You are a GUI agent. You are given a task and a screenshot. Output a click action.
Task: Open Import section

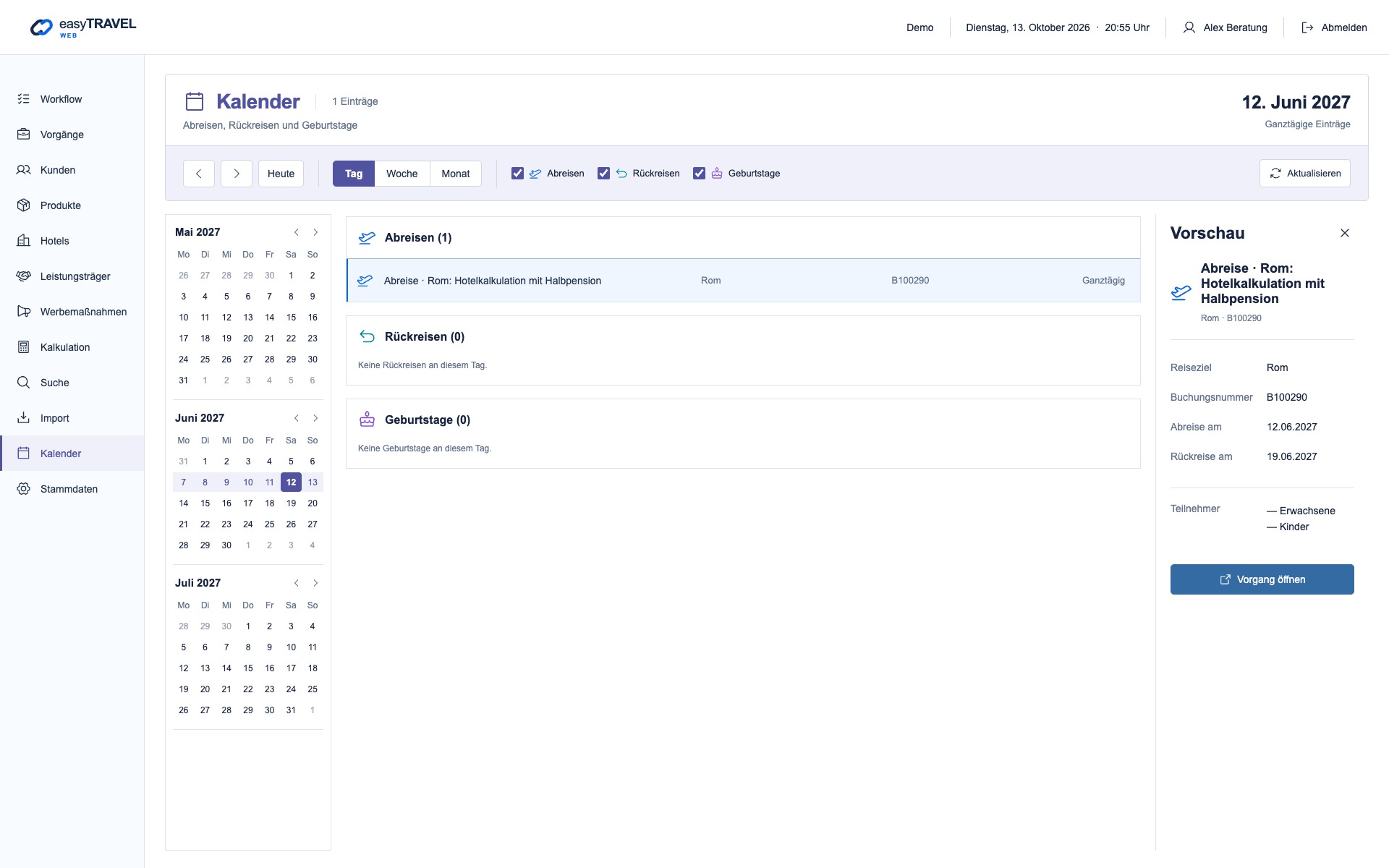[x=72, y=418]
